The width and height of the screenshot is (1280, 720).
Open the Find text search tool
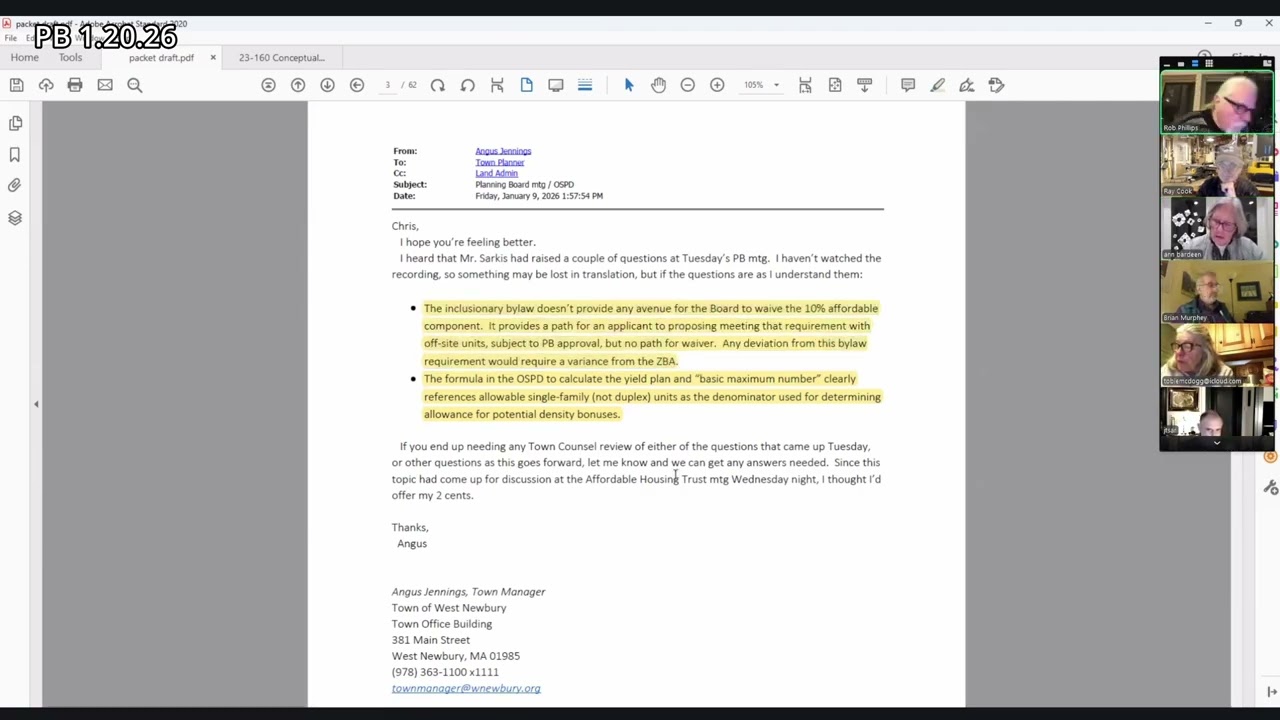pyautogui.click(x=134, y=85)
